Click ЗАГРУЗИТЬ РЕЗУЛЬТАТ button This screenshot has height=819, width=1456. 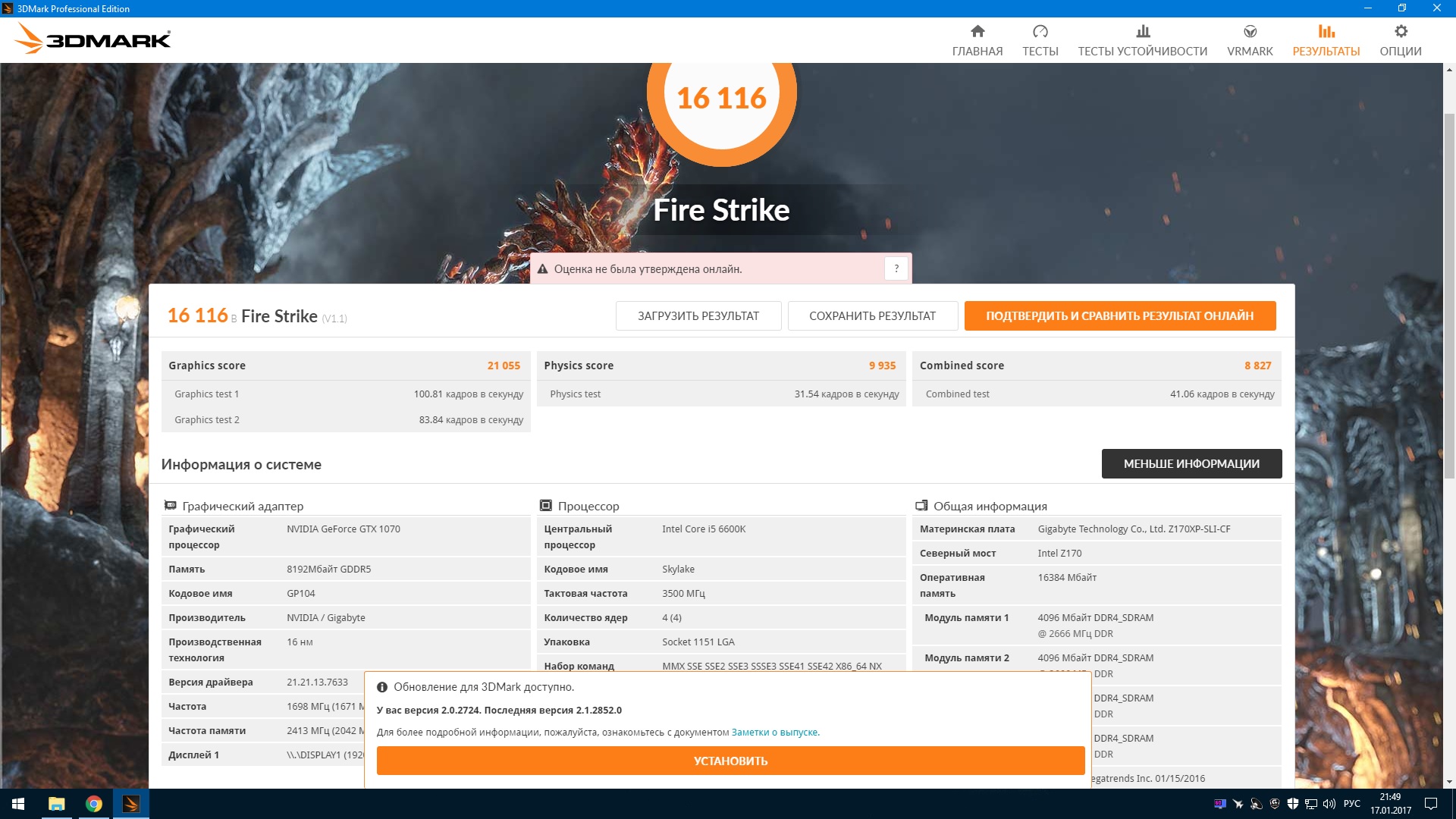pos(698,315)
